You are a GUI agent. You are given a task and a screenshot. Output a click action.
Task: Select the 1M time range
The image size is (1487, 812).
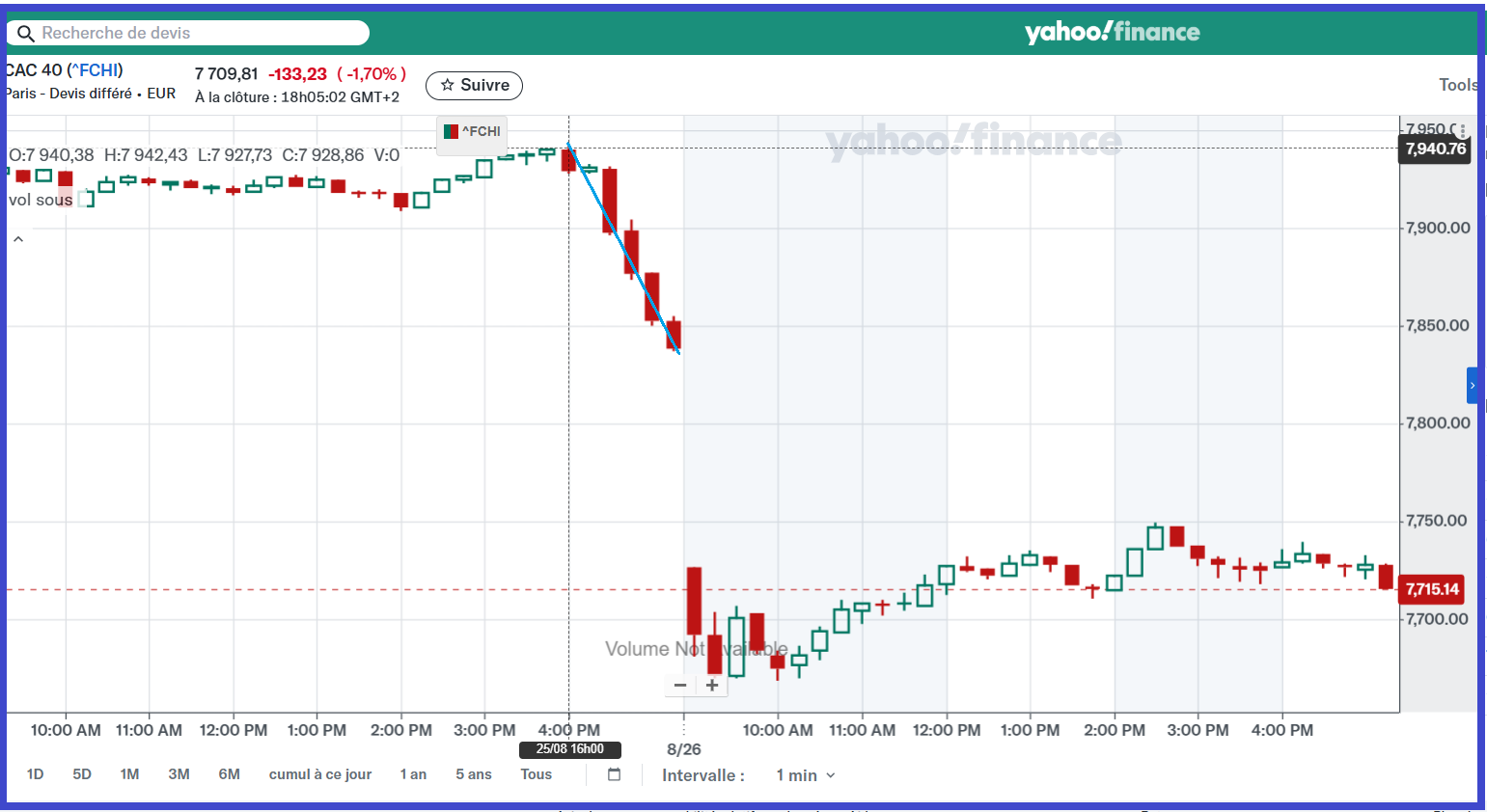[x=129, y=774]
